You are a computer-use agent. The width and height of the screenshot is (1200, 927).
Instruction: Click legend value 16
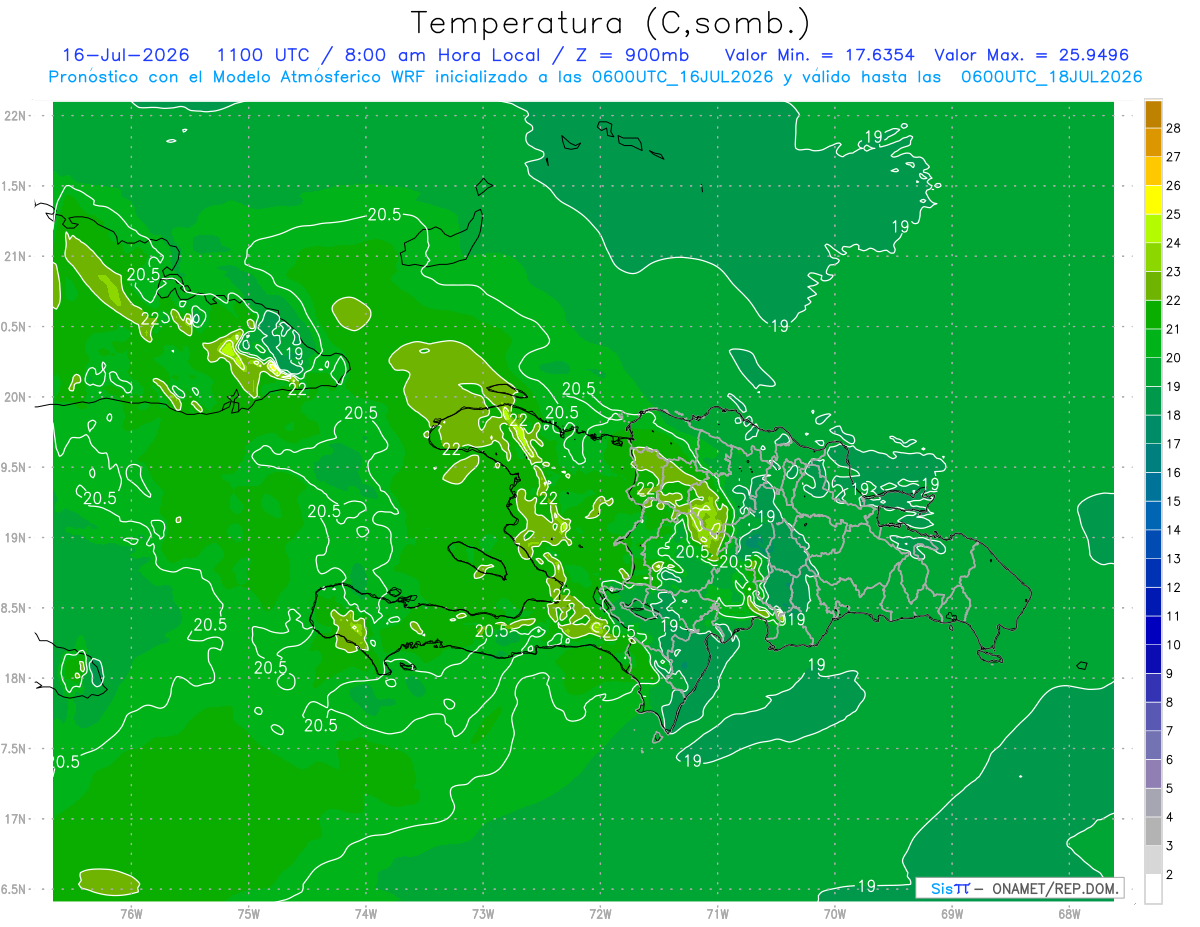[1174, 473]
